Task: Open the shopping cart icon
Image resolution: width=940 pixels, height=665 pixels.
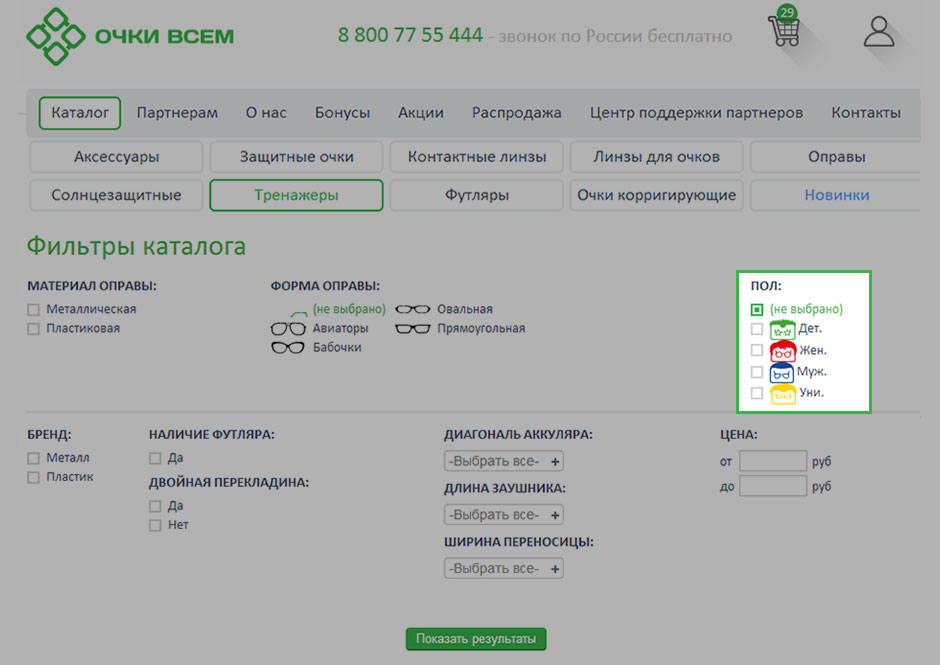Action: click(783, 30)
